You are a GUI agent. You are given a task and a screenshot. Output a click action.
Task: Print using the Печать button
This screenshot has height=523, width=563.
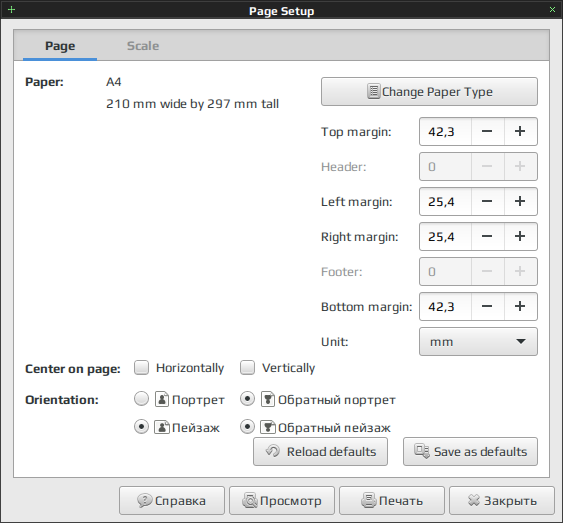click(392, 500)
